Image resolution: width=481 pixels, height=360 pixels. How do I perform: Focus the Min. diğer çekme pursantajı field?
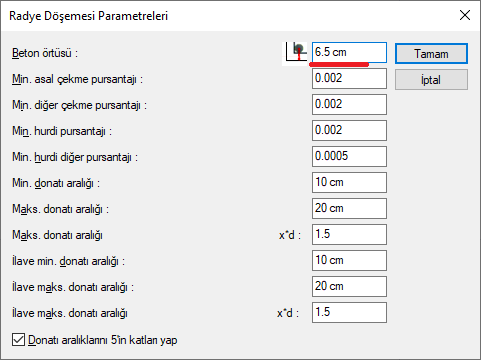349,104
